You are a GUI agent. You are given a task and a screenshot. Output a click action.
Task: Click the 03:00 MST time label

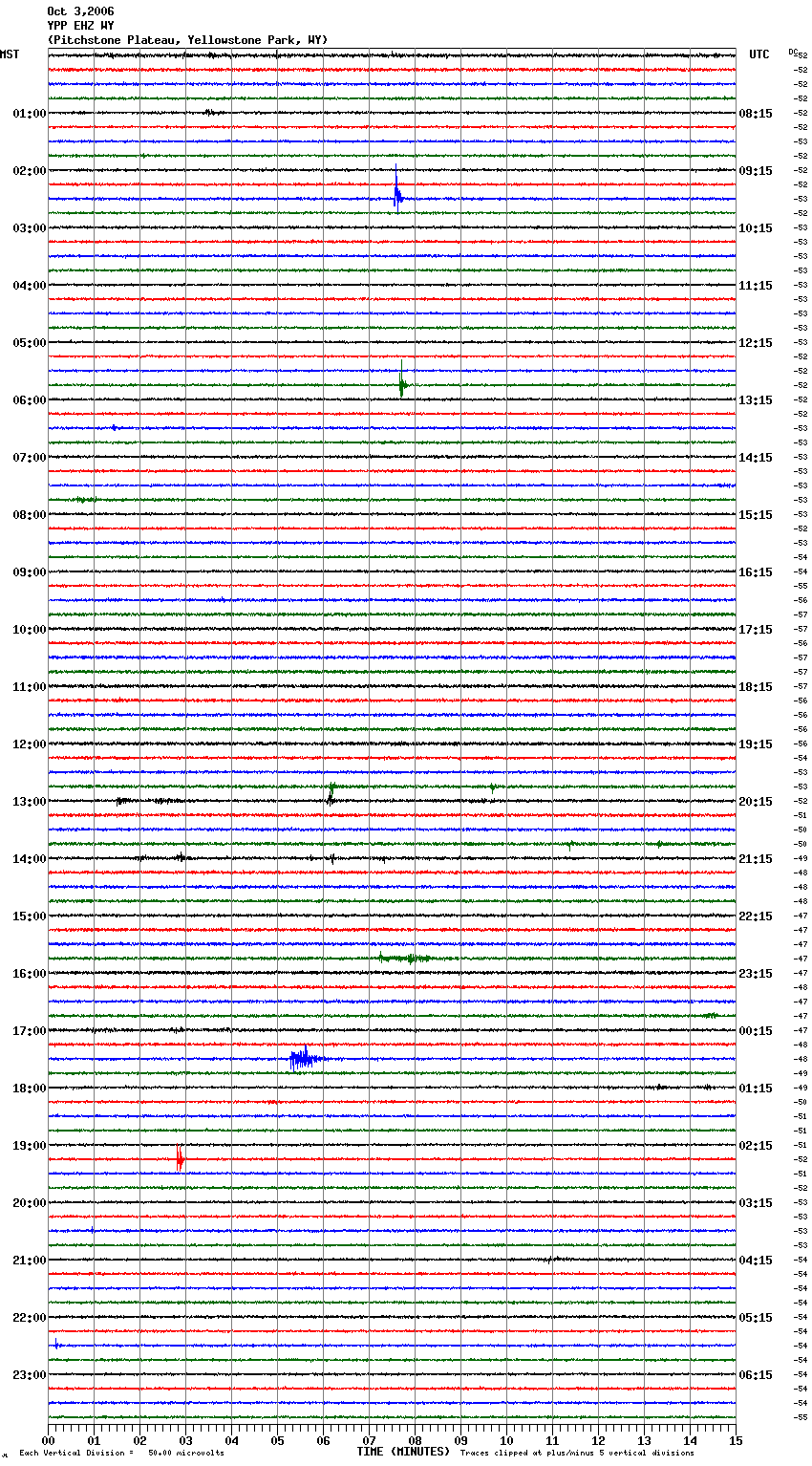click(30, 228)
